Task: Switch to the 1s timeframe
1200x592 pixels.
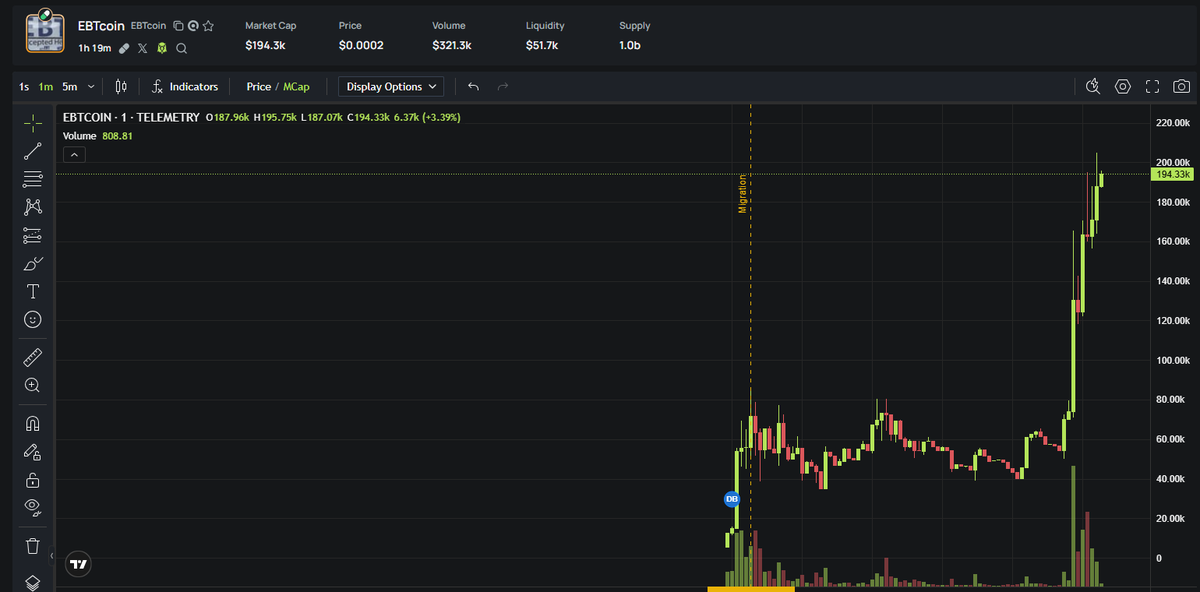Action: pos(24,87)
